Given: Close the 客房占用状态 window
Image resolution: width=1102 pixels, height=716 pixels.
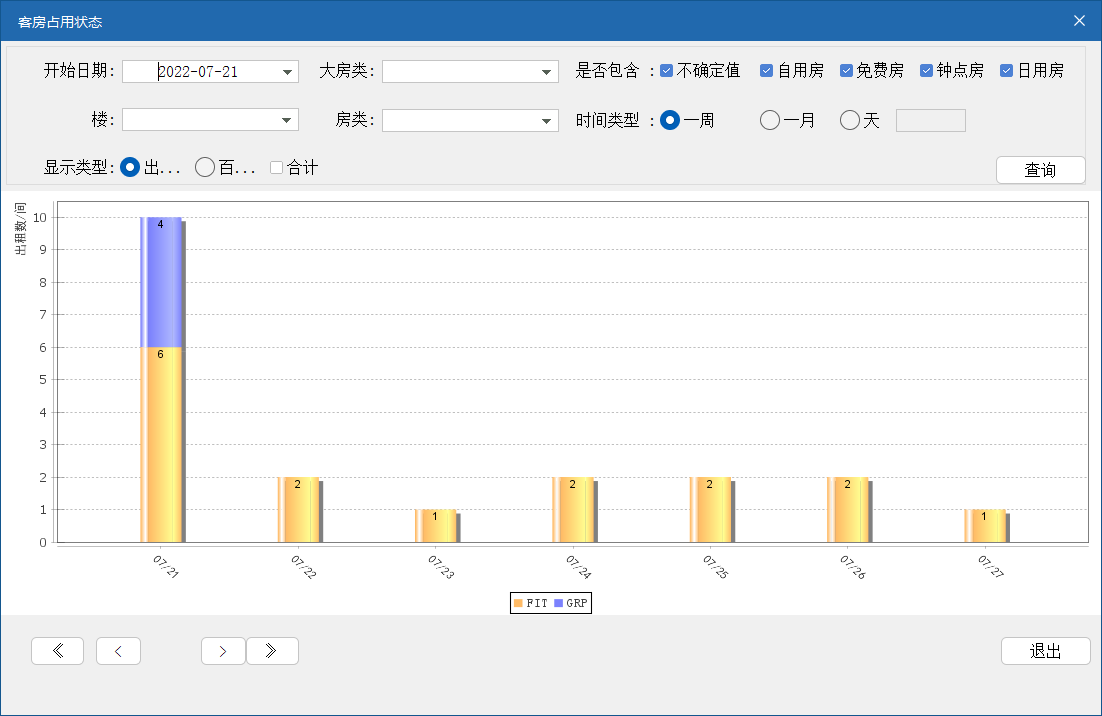Looking at the screenshot, I should pos(1080,21).
